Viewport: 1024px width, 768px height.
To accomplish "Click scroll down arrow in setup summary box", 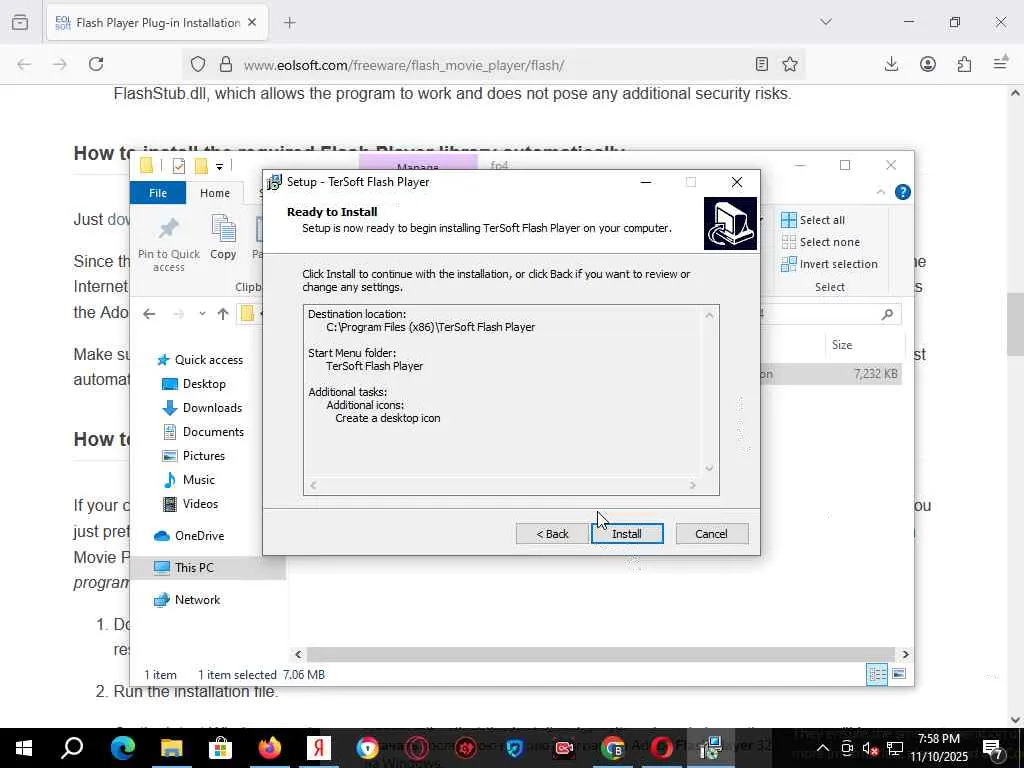I will point(709,468).
